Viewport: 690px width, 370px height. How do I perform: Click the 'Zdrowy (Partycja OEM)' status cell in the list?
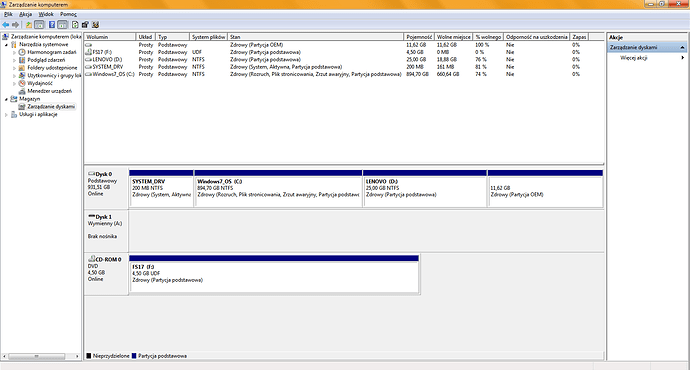pyautogui.click(x=257, y=45)
